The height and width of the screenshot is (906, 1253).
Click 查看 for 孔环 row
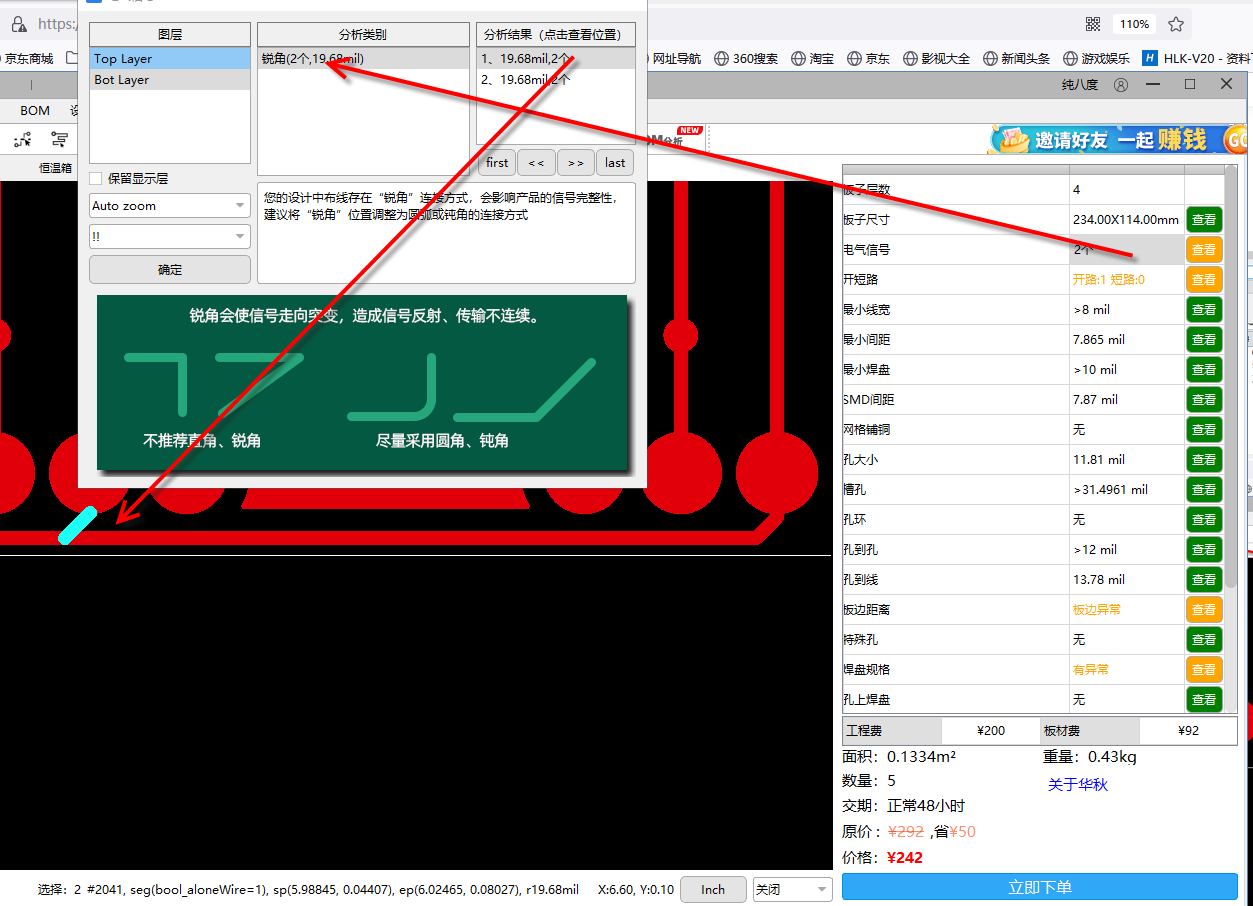point(1204,520)
